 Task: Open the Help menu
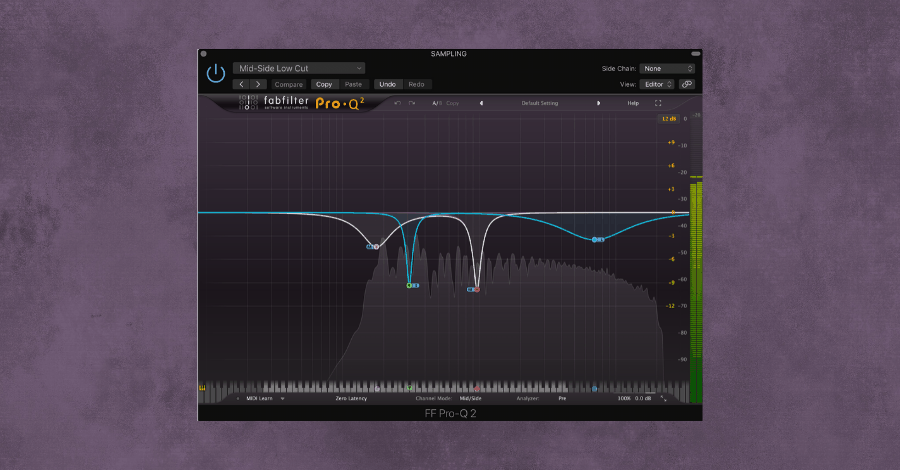click(633, 103)
